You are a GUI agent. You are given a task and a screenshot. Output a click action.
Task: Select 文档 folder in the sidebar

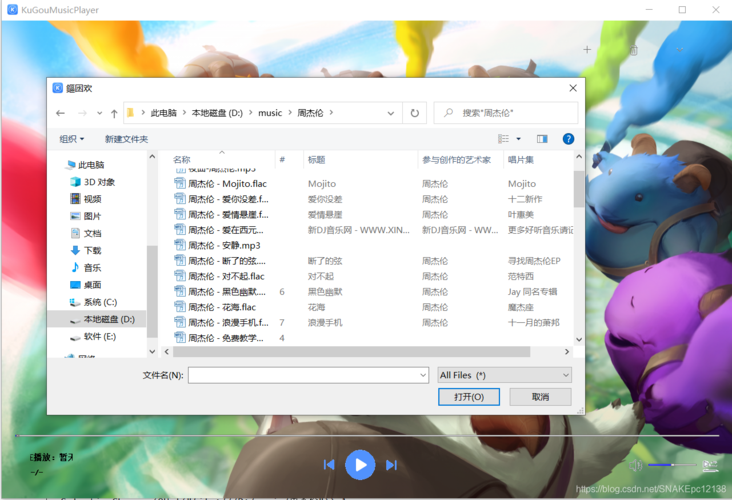pos(86,233)
